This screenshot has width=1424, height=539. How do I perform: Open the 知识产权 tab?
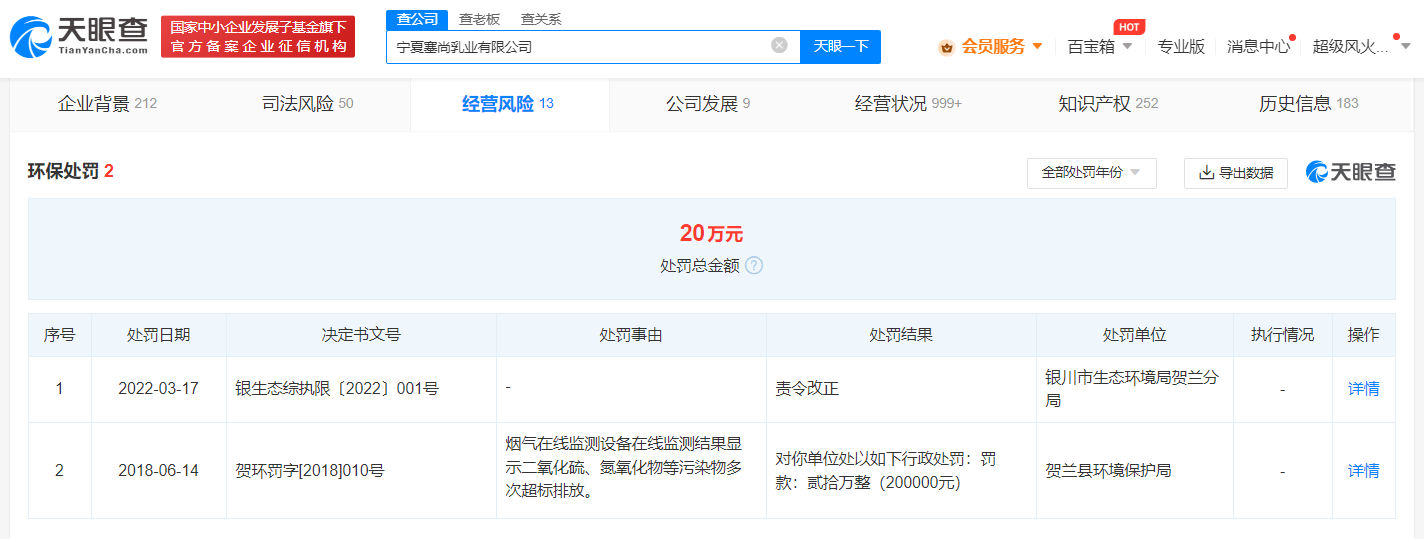point(1107,104)
